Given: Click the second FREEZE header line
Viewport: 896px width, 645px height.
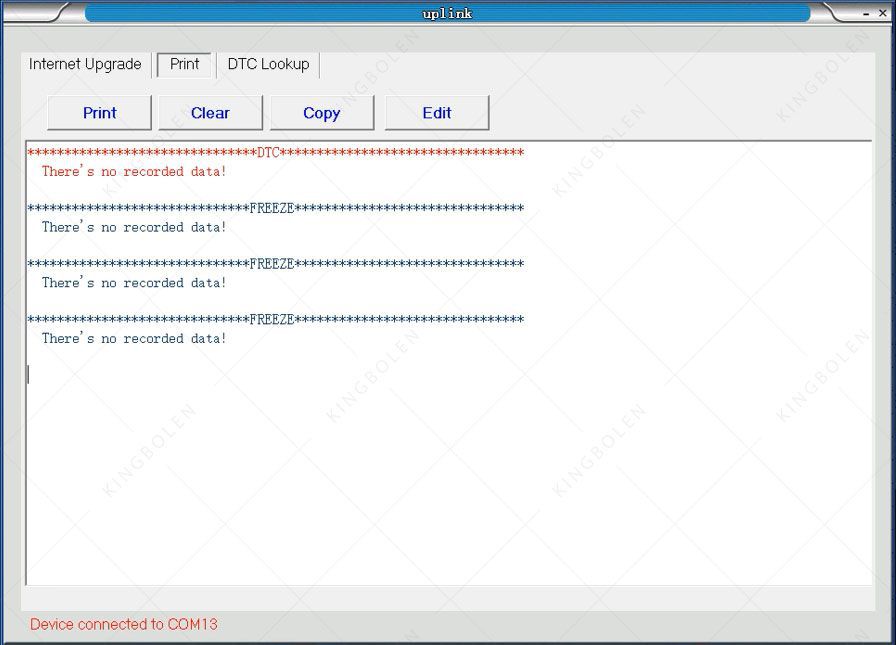Looking at the screenshot, I should (275, 264).
